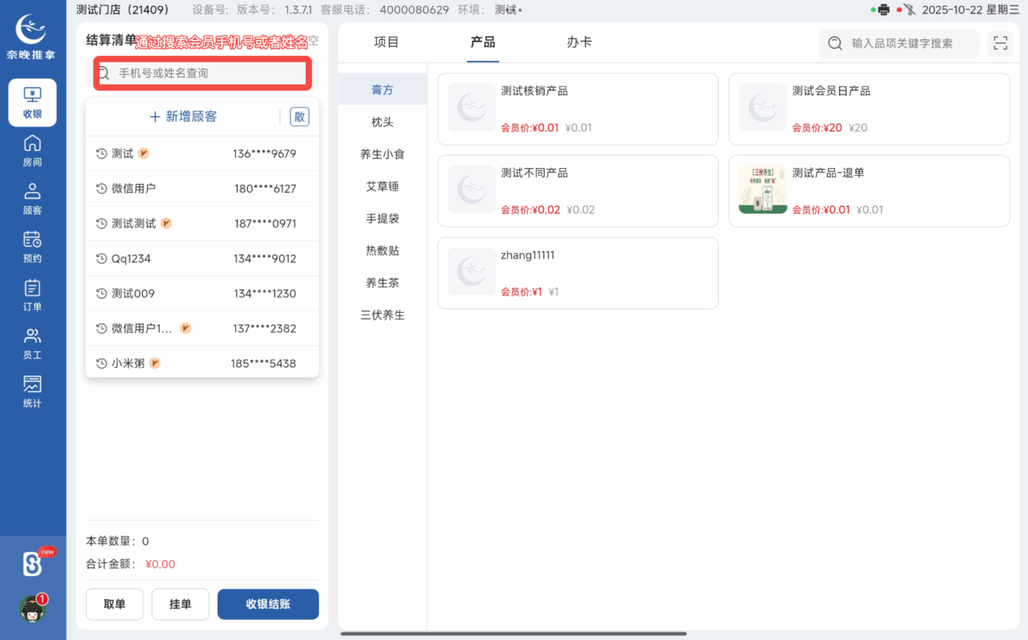Click the barcode scan icon beside product search
Viewport: 1028px width, 640px height.
(999, 43)
